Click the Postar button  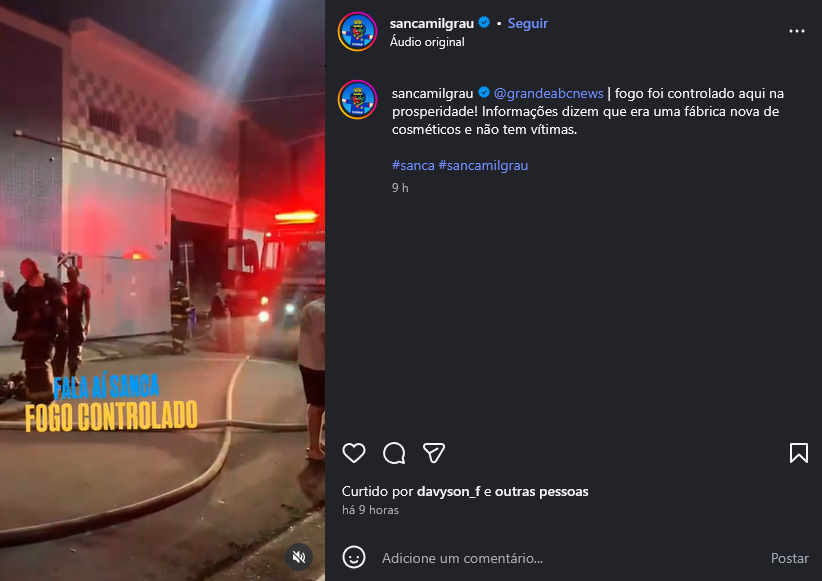pyautogui.click(x=789, y=558)
